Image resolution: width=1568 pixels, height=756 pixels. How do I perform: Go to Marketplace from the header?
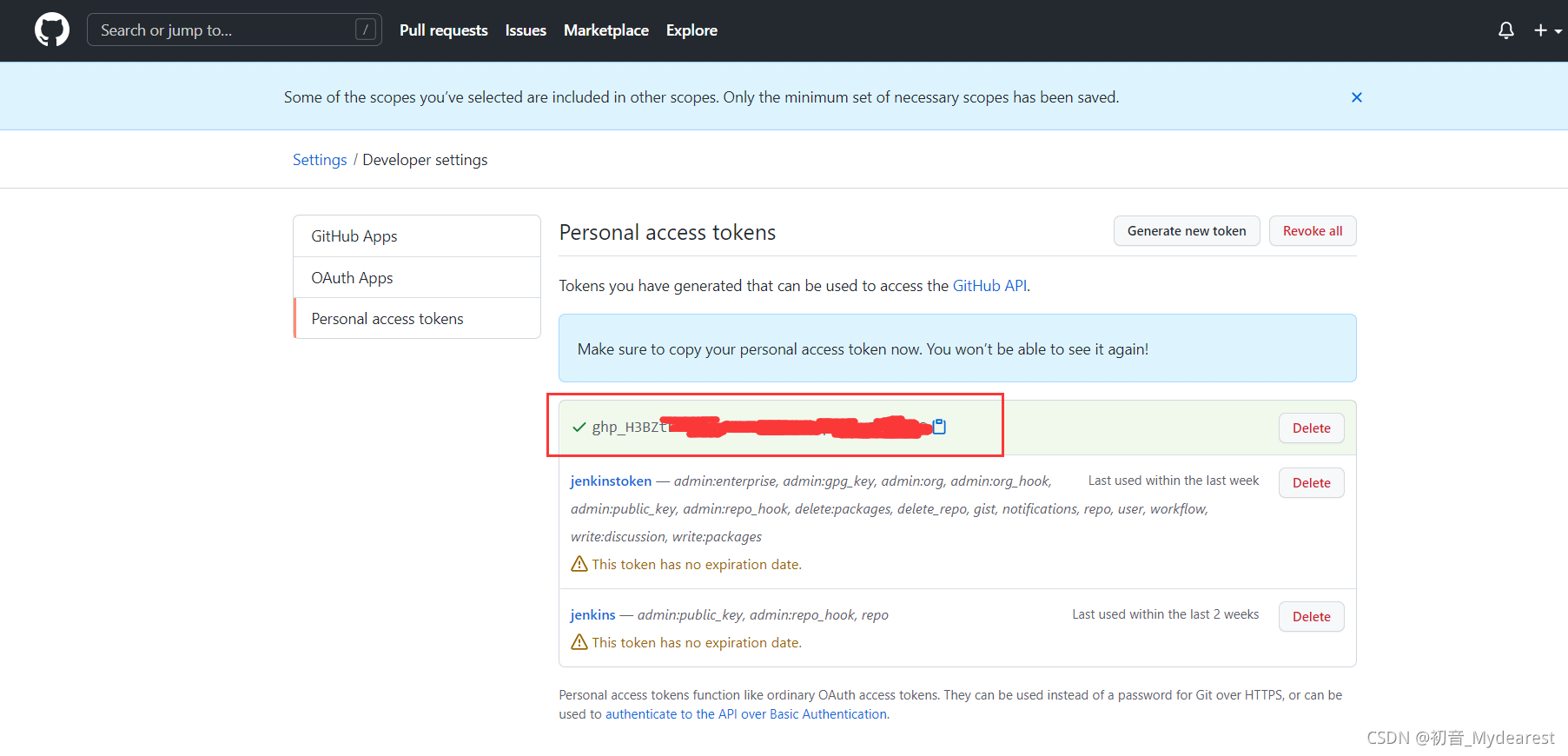coord(606,30)
